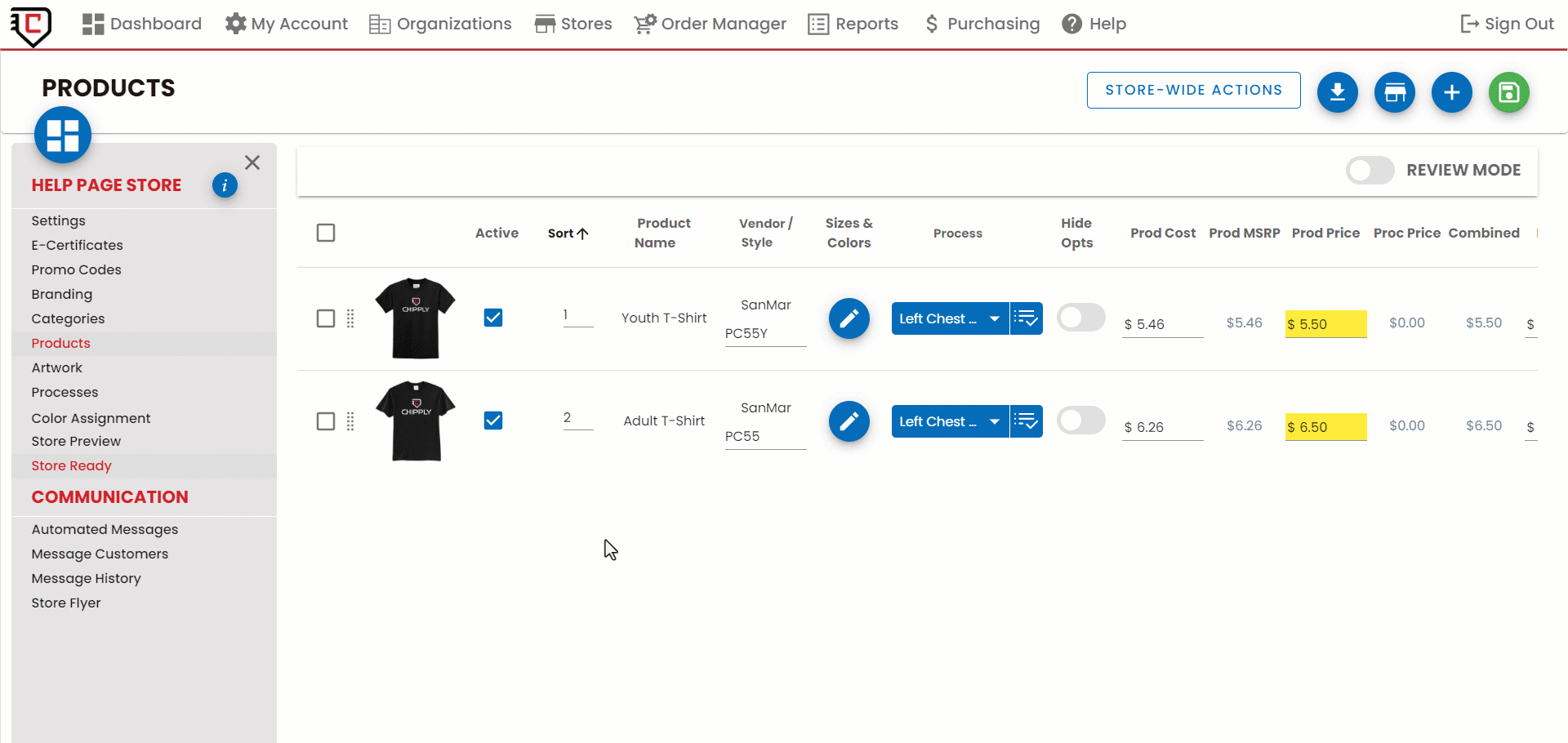Click the blue download icon button
This screenshot has width=1568, height=743.
(x=1337, y=92)
